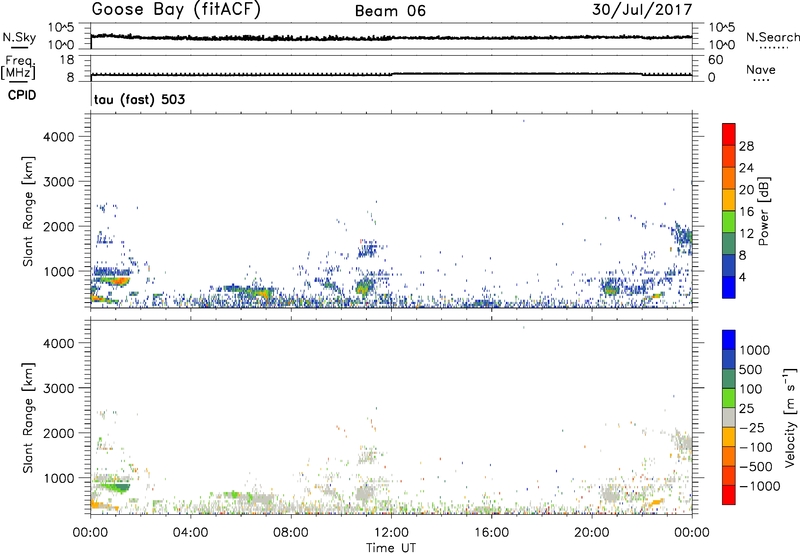Screen dimensions: 800x554
Task: Click the '-1000' value on Velocity colorbar
Action: tap(759, 486)
